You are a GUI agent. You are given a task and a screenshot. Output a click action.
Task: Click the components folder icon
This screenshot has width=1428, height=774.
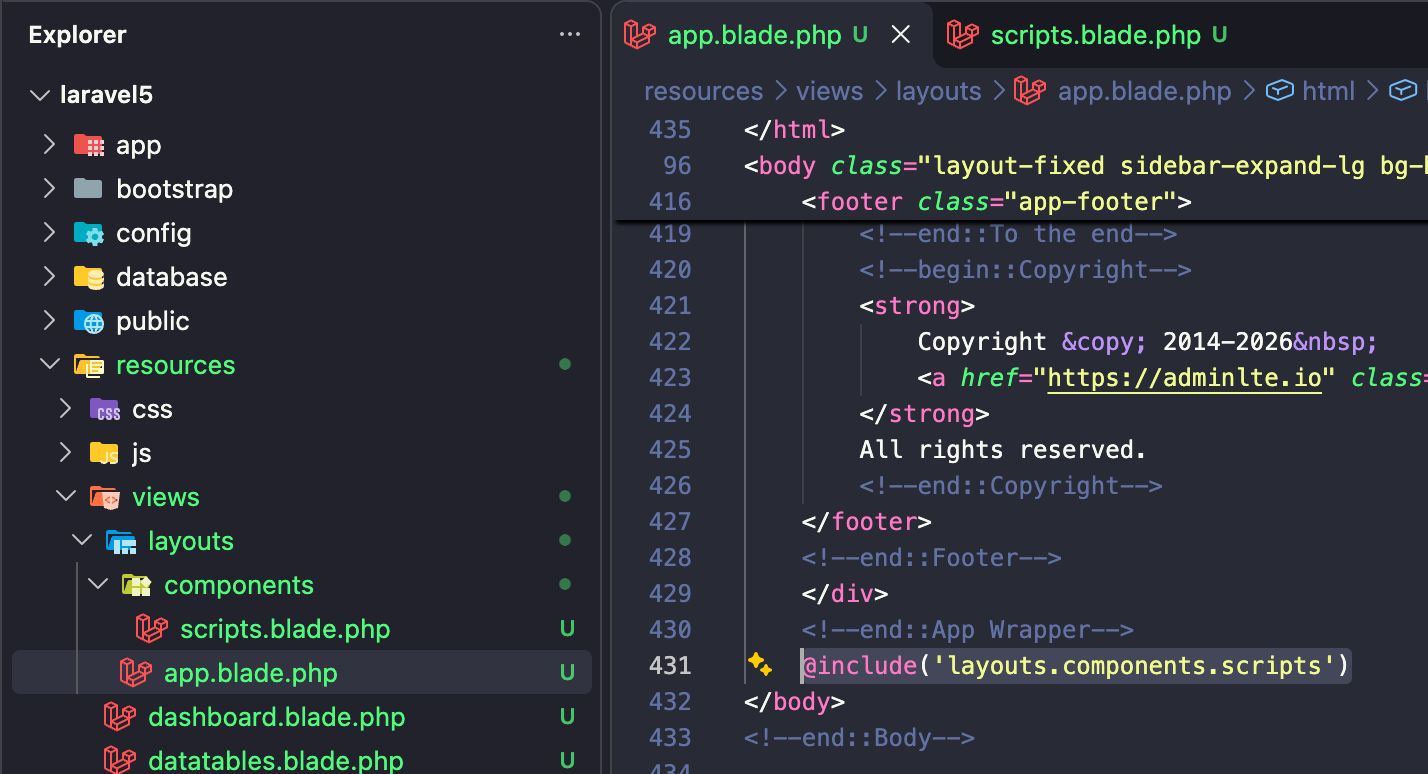coord(136,585)
